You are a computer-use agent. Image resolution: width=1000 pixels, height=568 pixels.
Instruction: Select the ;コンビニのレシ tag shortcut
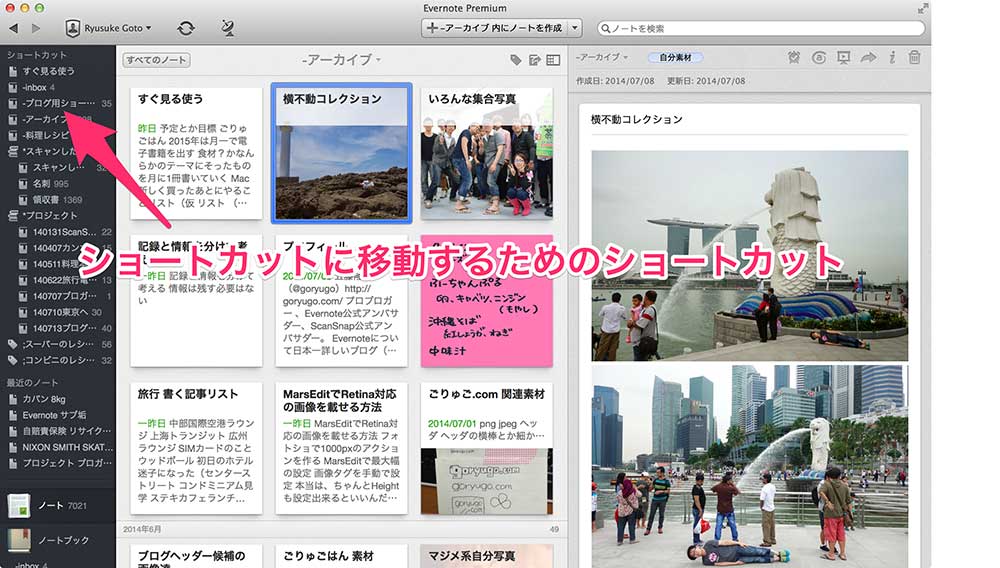tap(57, 360)
